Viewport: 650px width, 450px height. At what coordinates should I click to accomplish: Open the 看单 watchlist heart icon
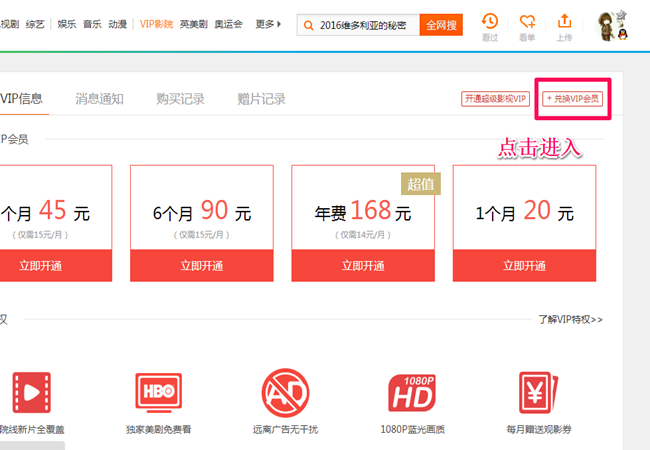coord(527,22)
